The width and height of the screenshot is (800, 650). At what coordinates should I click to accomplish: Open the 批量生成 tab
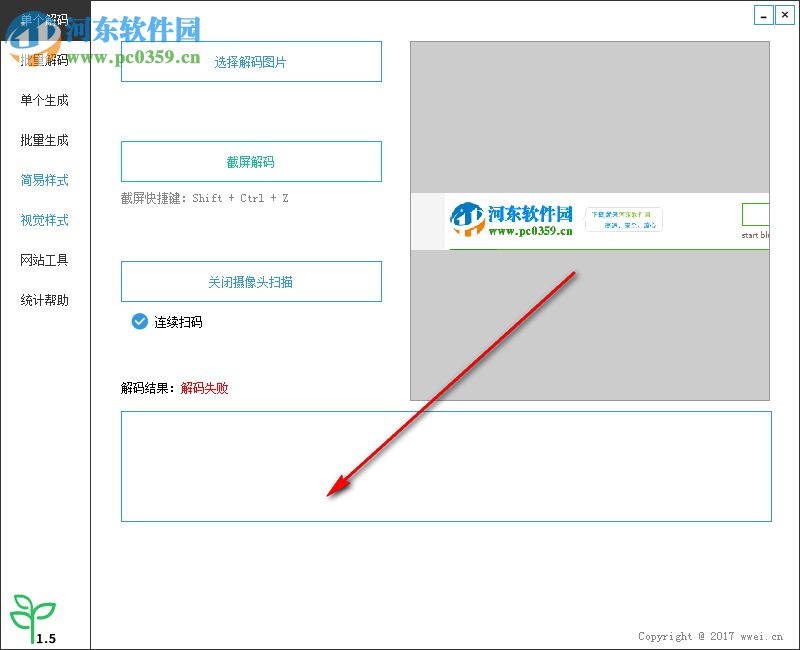(43, 140)
